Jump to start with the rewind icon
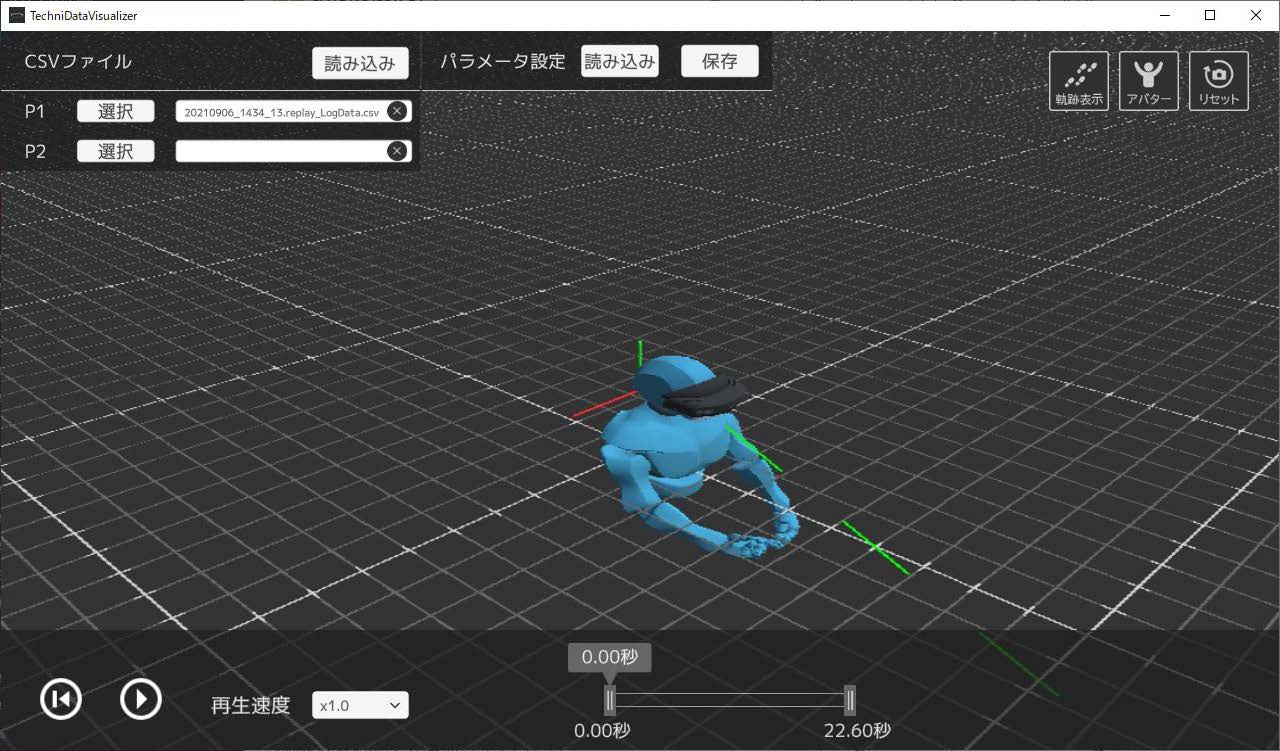 [x=61, y=699]
